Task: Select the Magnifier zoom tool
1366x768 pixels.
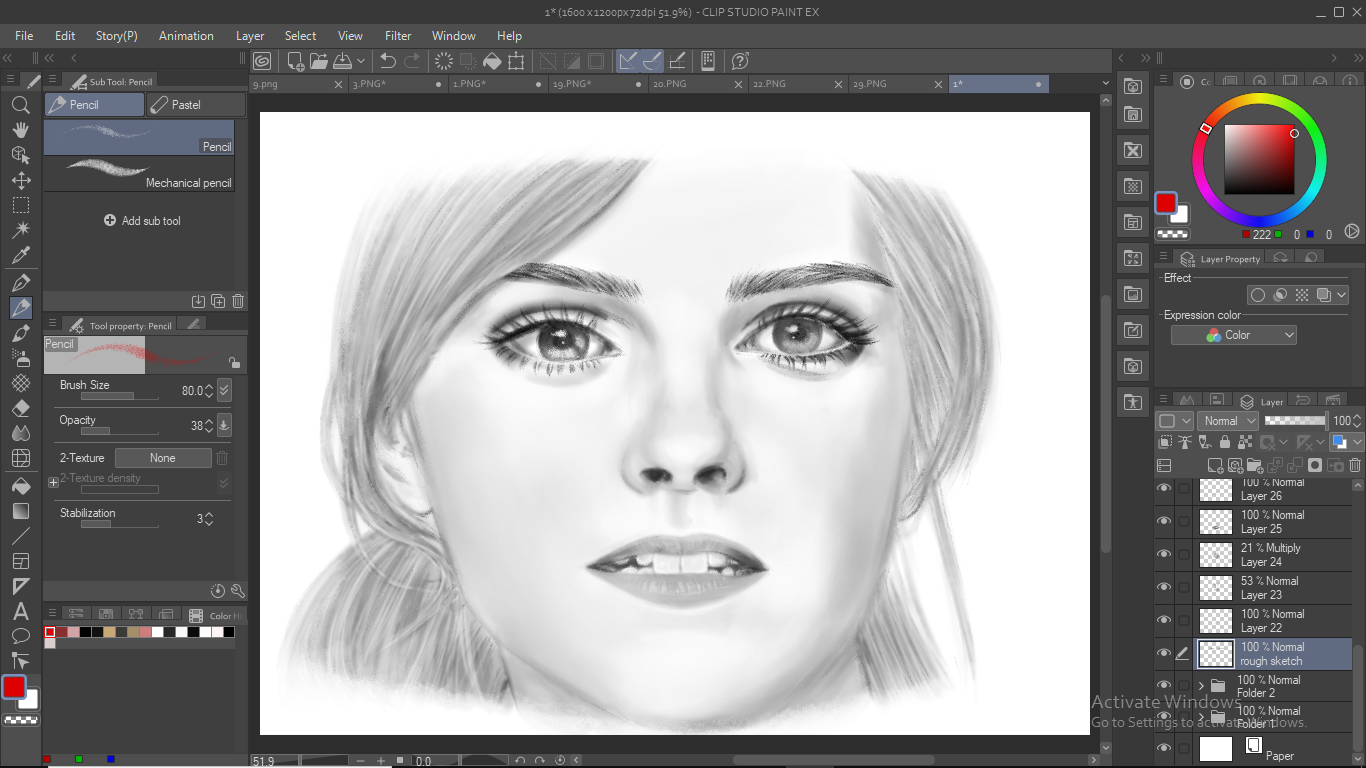Action: pos(20,105)
